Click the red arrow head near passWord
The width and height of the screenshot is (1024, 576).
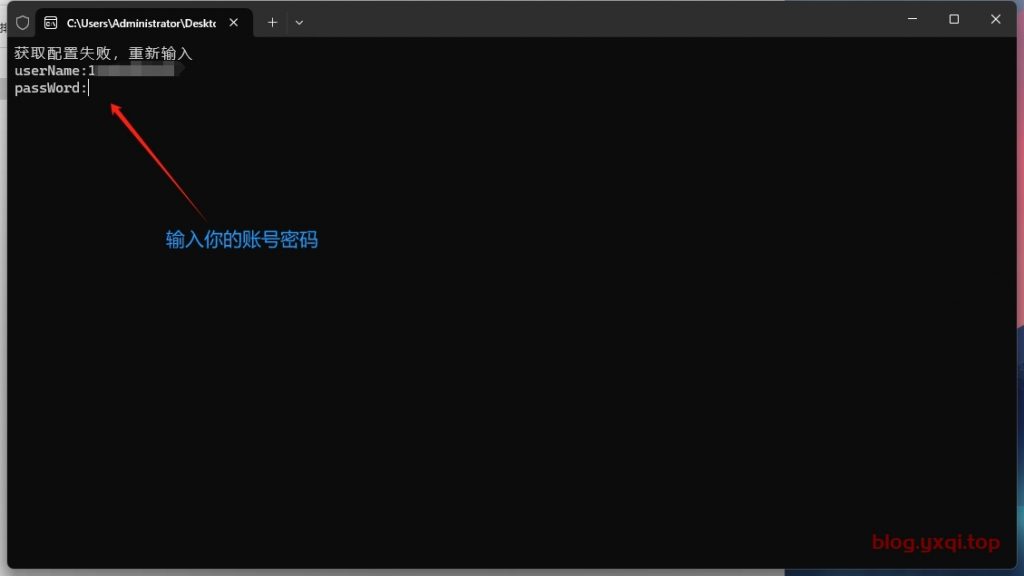pyautogui.click(x=115, y=107)
